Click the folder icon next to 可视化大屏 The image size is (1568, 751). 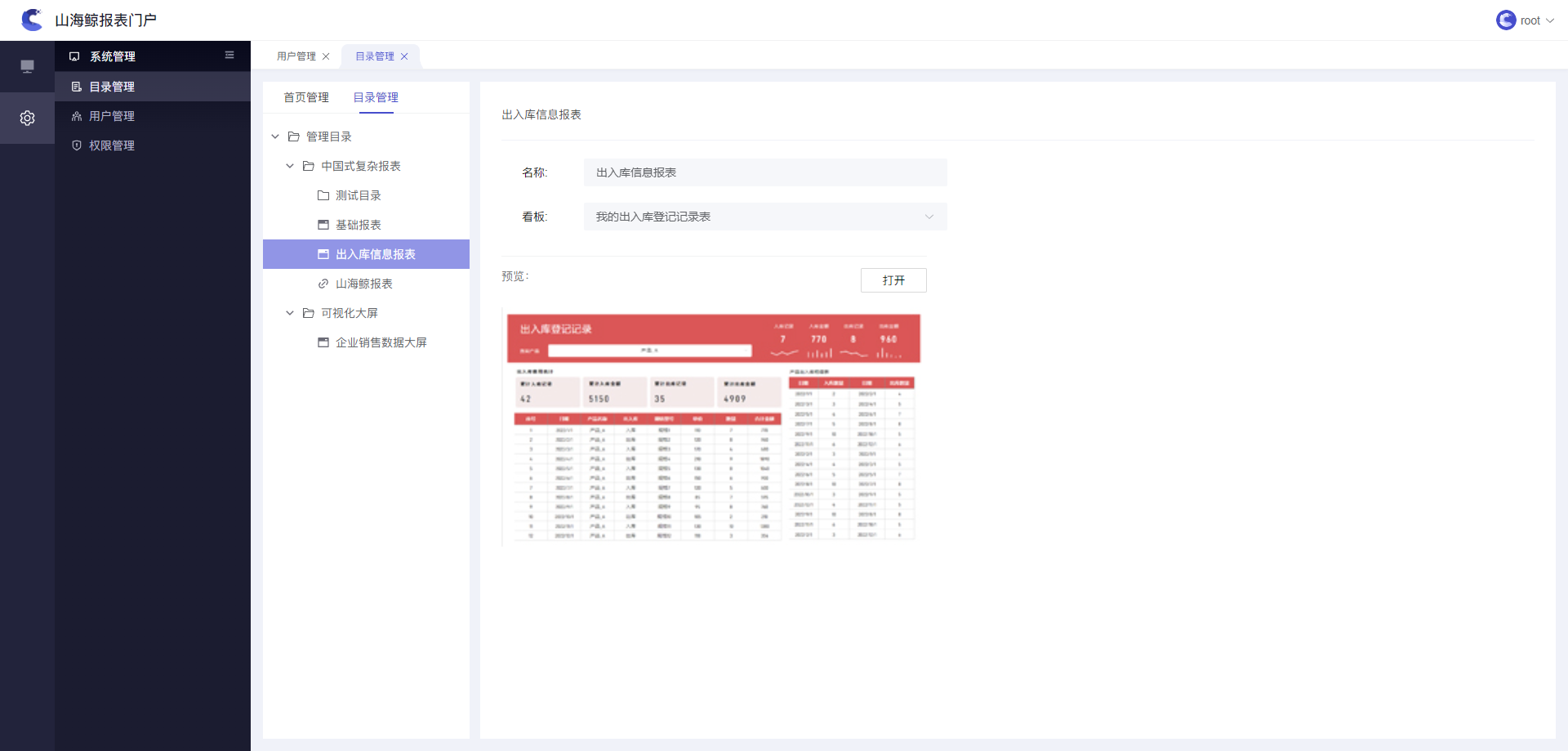[309, 313]
